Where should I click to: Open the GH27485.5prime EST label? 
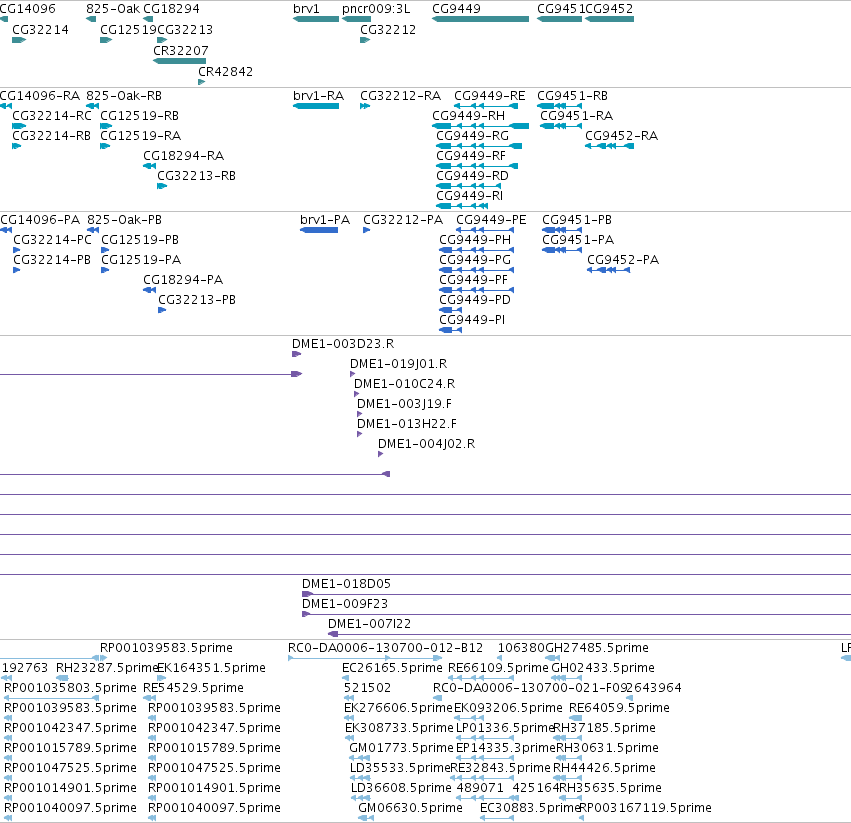(x=596, y=648)
